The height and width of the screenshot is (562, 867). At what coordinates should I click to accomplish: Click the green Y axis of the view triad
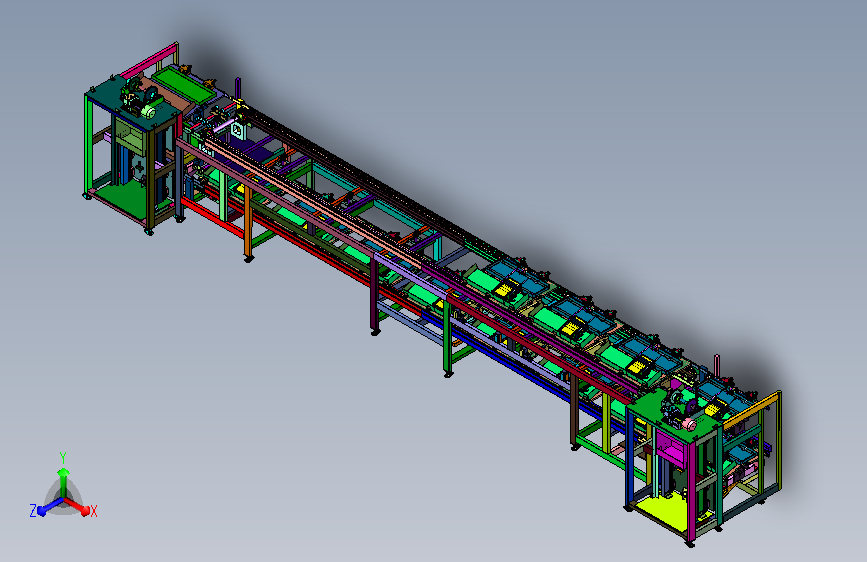(x=64, y=481)
